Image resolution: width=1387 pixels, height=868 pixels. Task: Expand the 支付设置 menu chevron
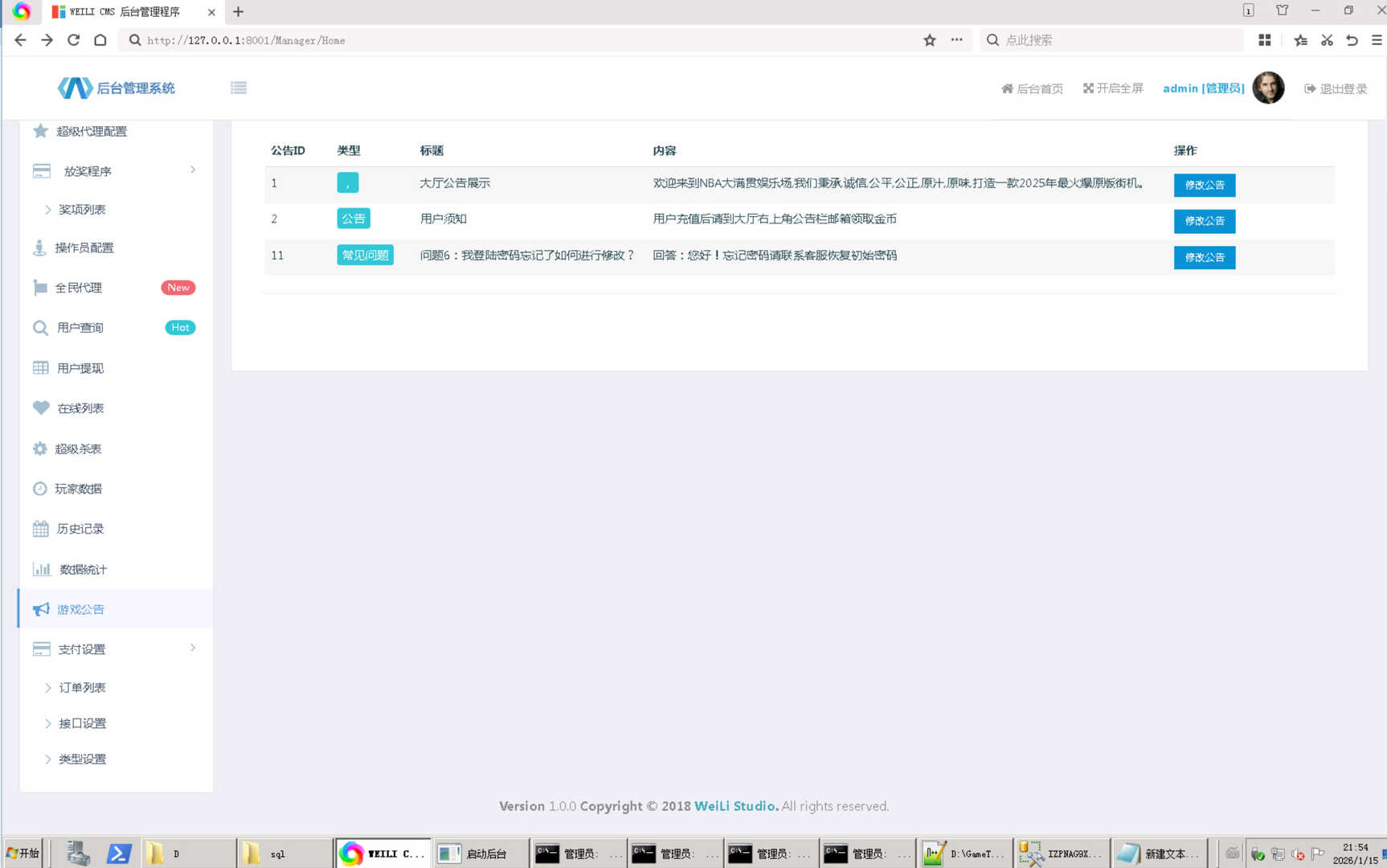pyautogui.click(x=193, y=649)
